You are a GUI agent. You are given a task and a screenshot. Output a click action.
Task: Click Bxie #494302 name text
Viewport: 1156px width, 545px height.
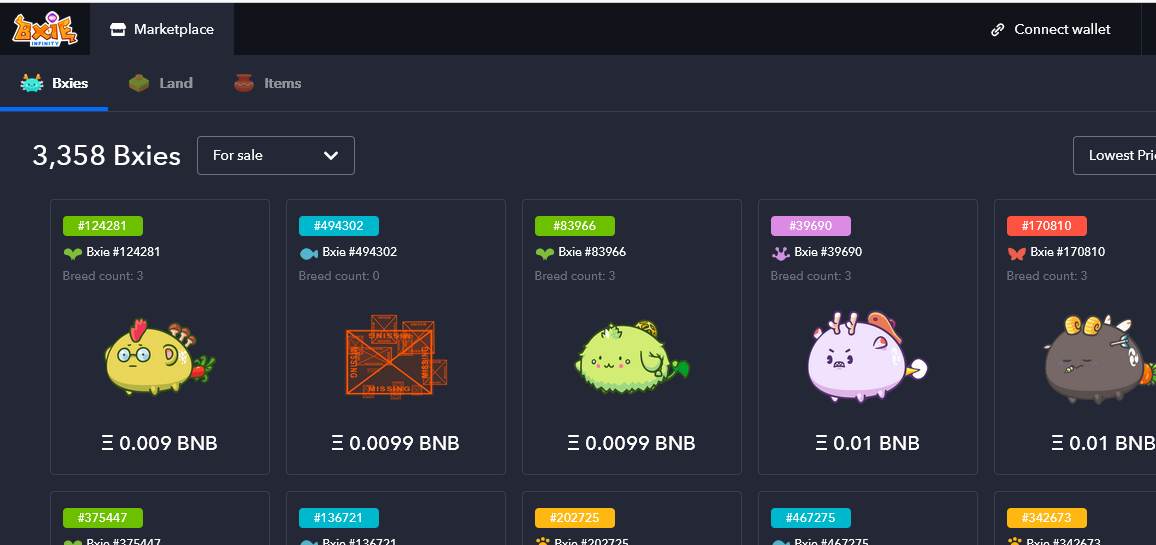pos(360,252)
